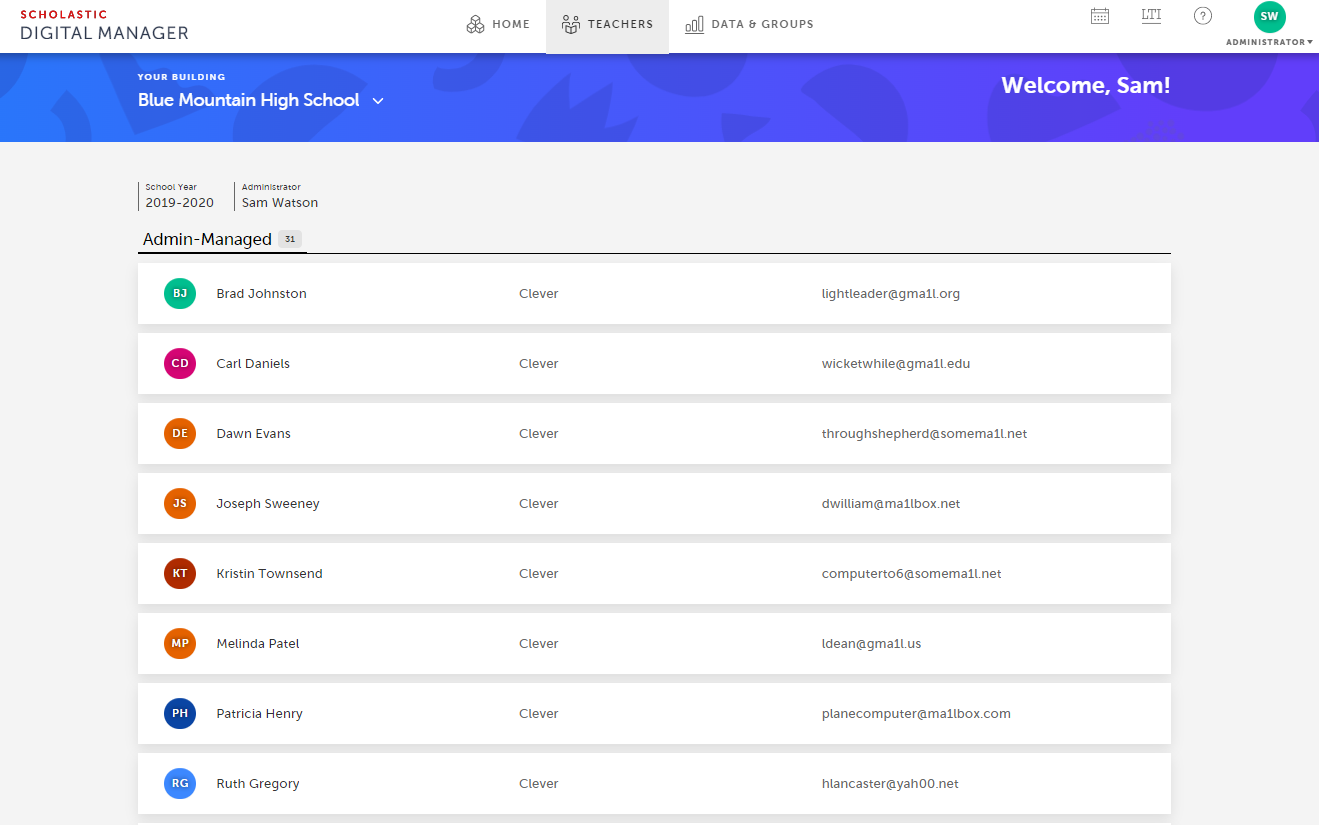
Task: Select the Admin-Managed tab
Action: point(222,239)
